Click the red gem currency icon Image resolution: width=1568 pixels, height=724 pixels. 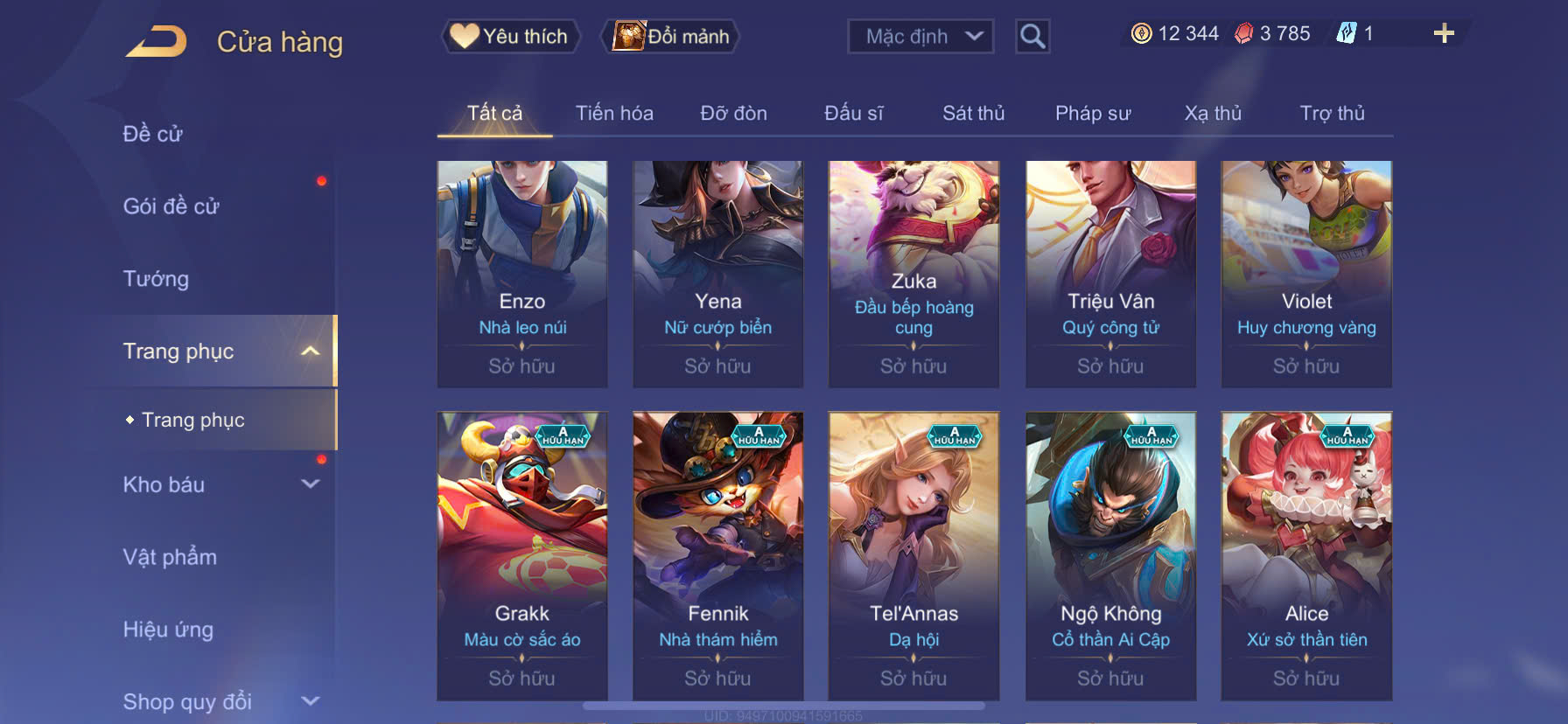1243,34
